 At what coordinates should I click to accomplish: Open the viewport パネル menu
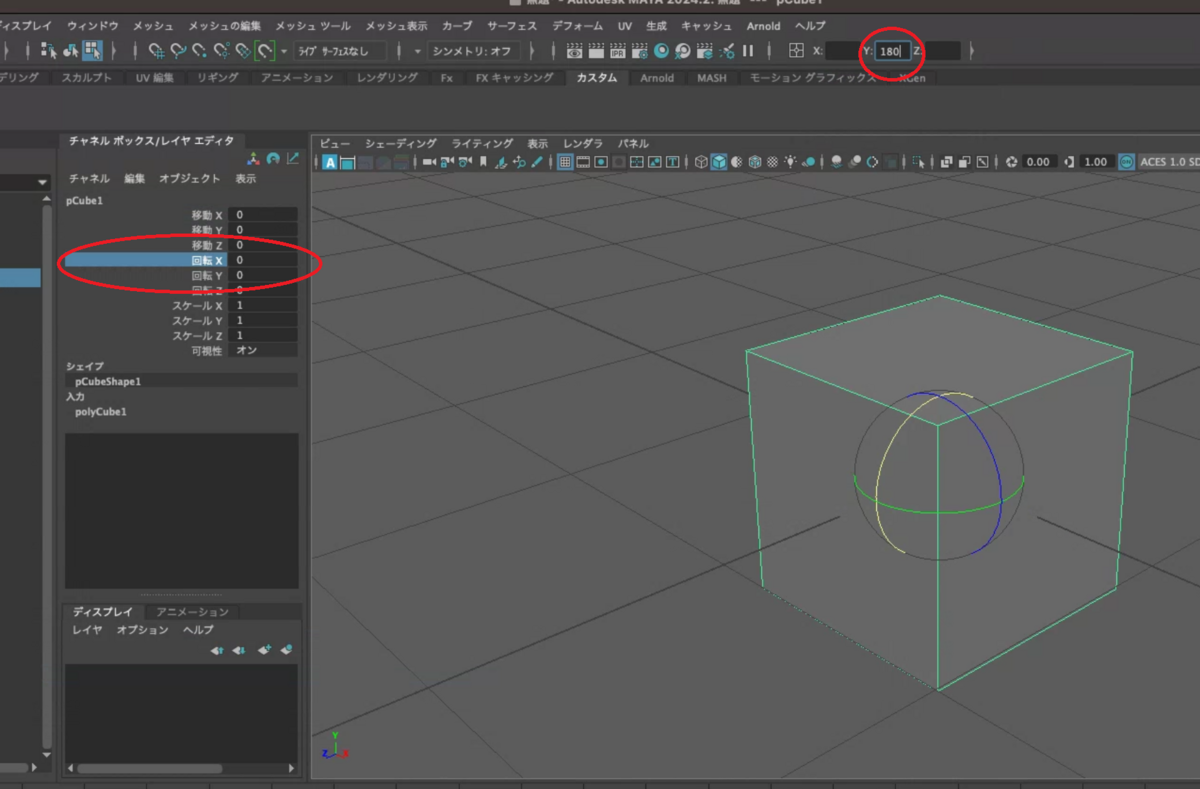coord(633,144)
